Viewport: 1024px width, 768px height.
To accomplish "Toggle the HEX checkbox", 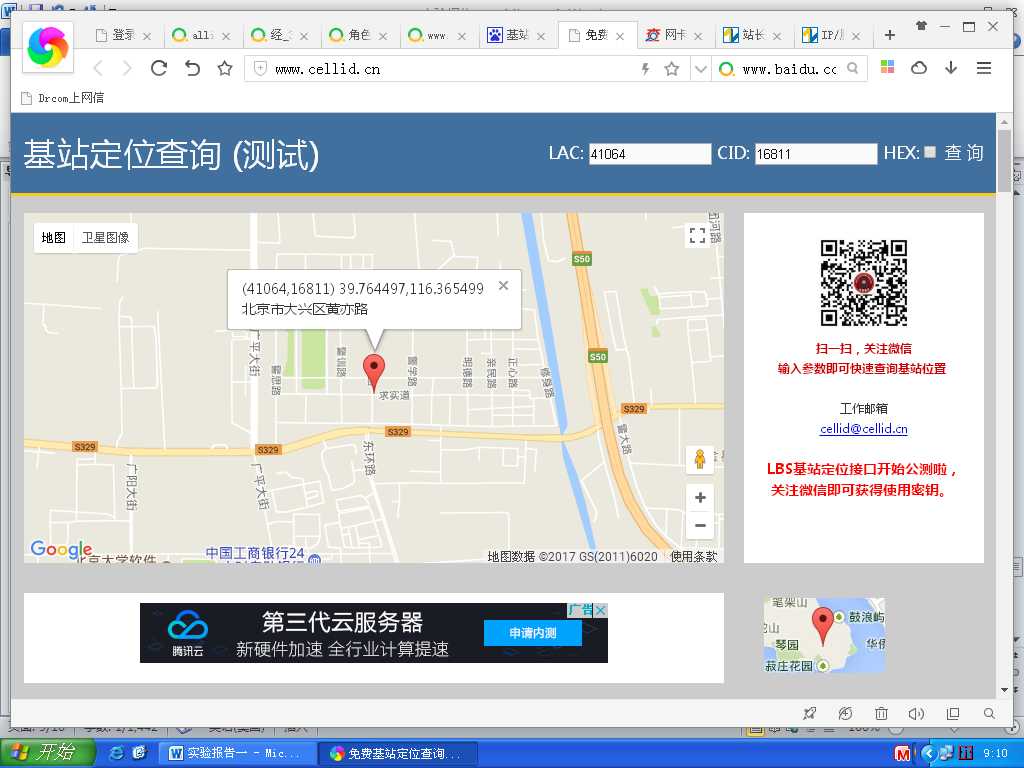I will point(930,152).
